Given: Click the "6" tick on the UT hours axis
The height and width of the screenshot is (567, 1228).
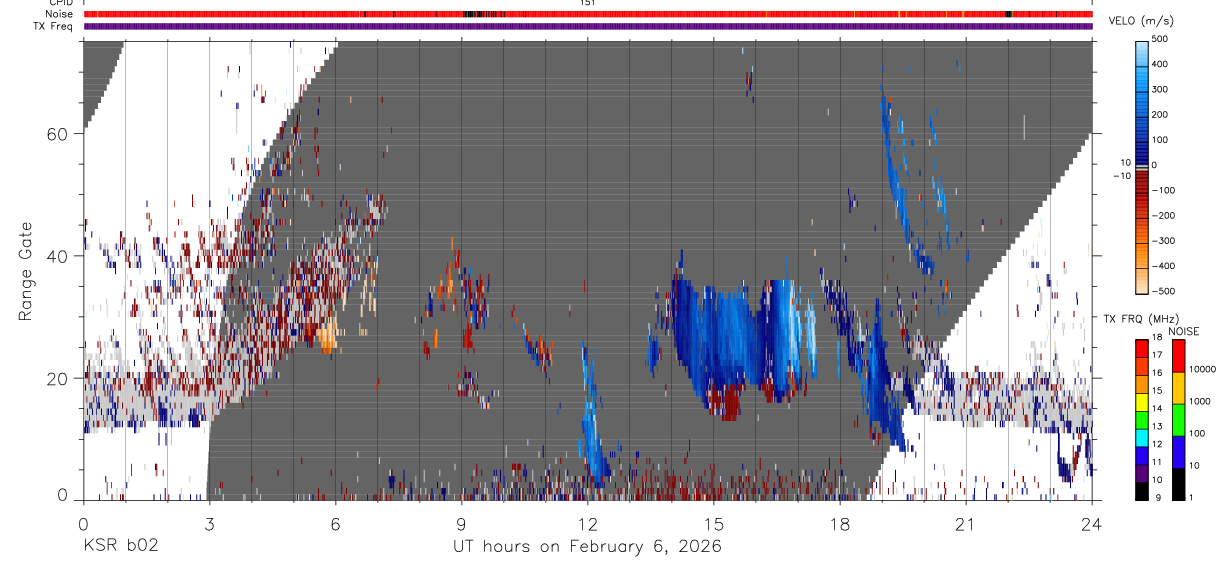Looking at the screenshot, I should coord(335,524).
